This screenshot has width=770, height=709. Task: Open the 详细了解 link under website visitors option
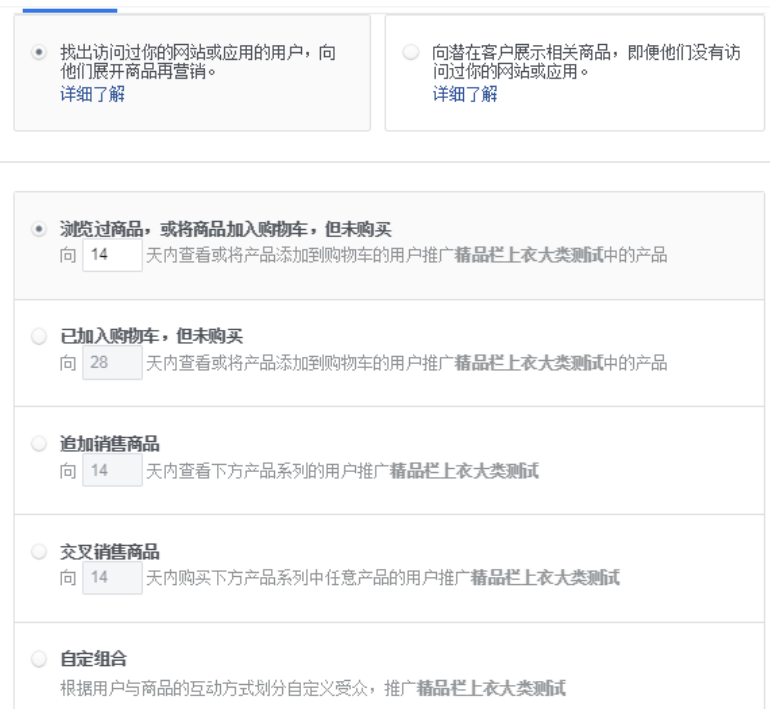click(92, 93)
